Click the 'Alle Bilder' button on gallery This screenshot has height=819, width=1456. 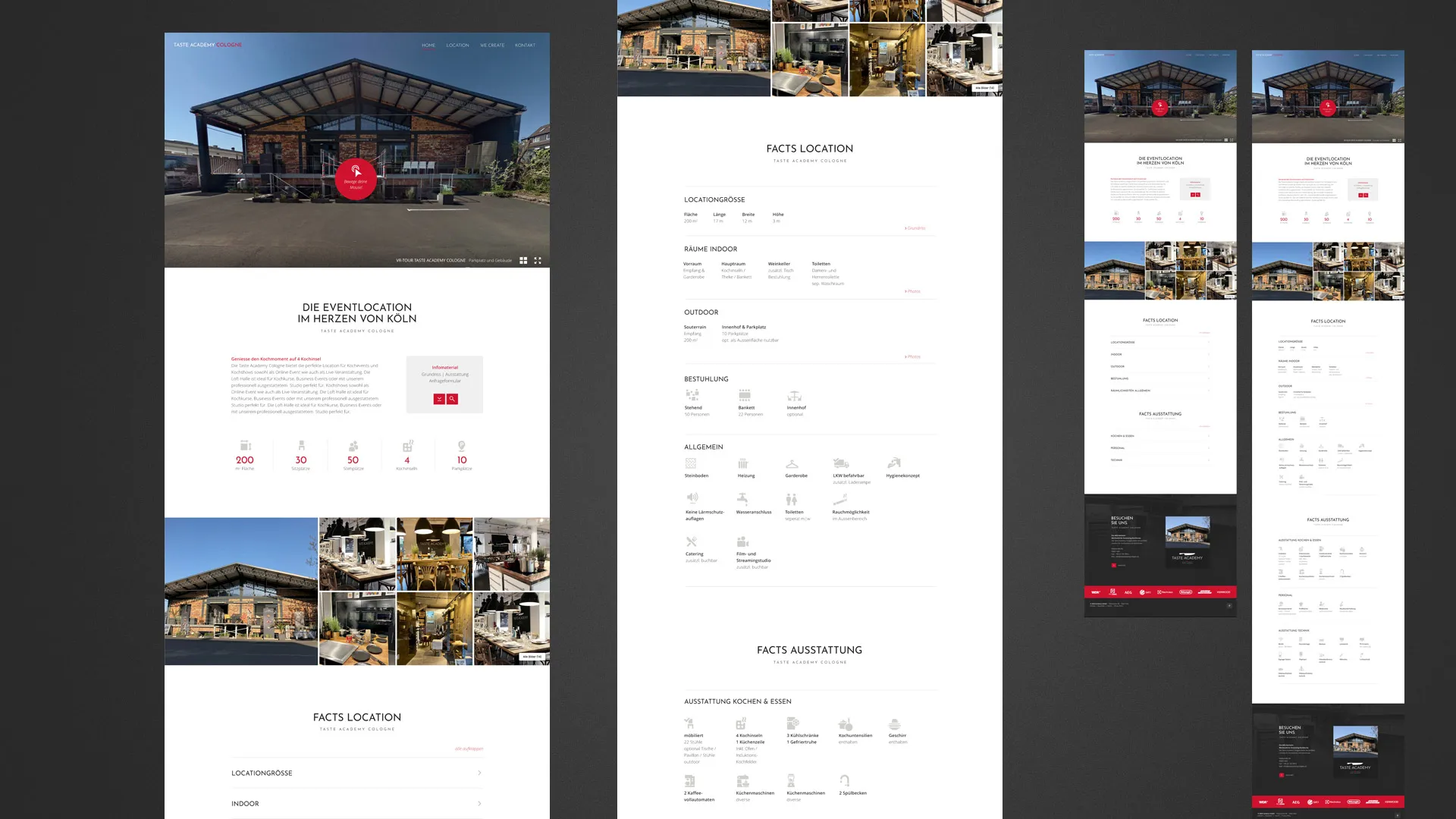532,657
